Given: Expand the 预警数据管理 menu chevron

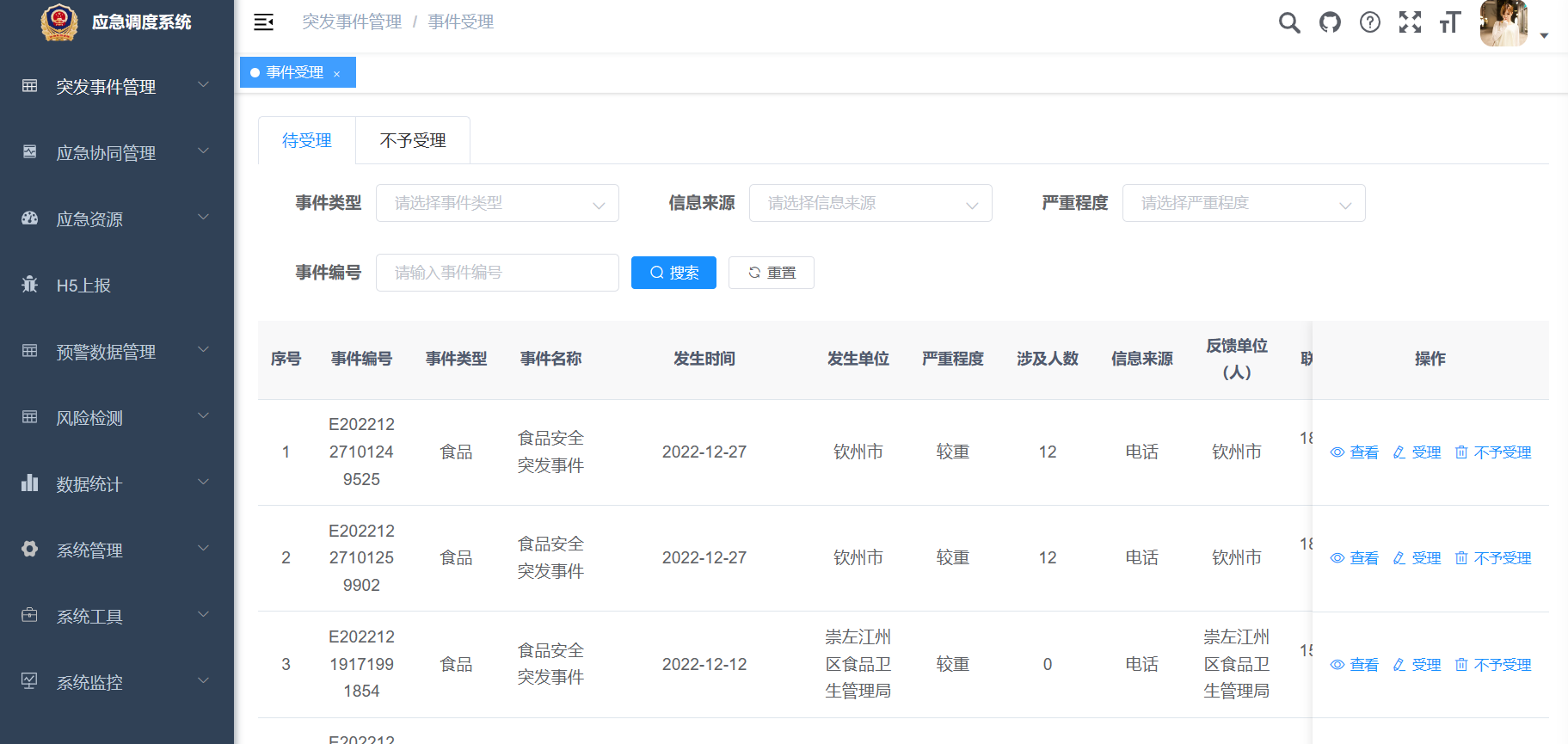Looking at the screenshot, I should (x=204, y=350).
